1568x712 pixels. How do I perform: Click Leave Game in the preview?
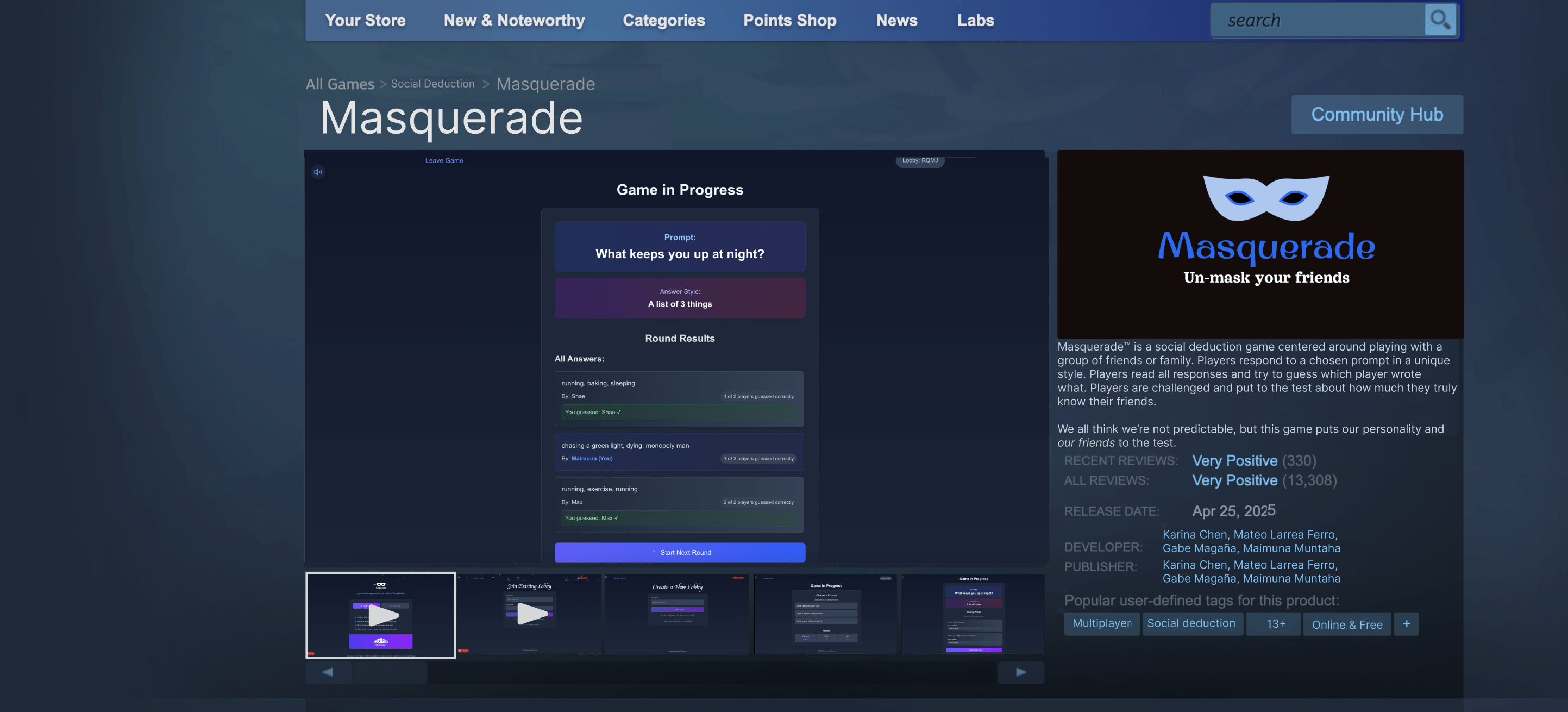tap(444, 161)
